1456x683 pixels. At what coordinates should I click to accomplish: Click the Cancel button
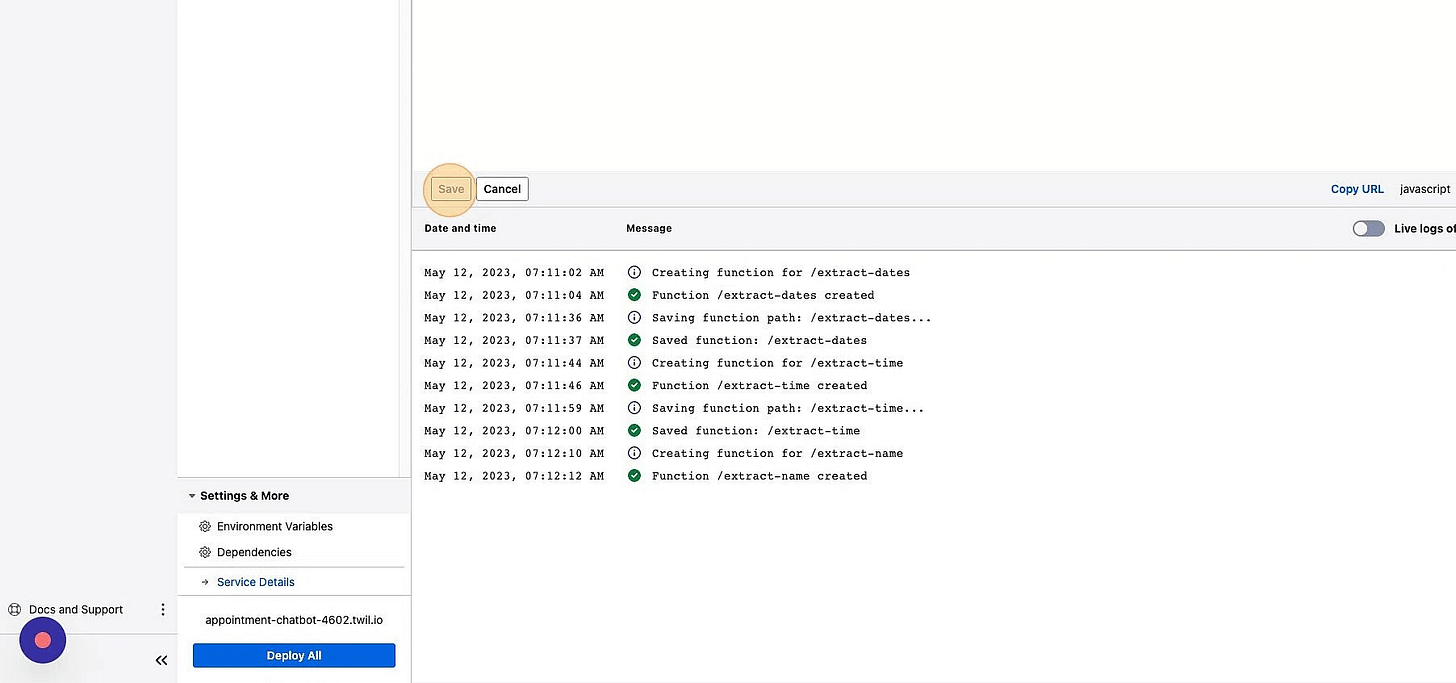point(502,189)
